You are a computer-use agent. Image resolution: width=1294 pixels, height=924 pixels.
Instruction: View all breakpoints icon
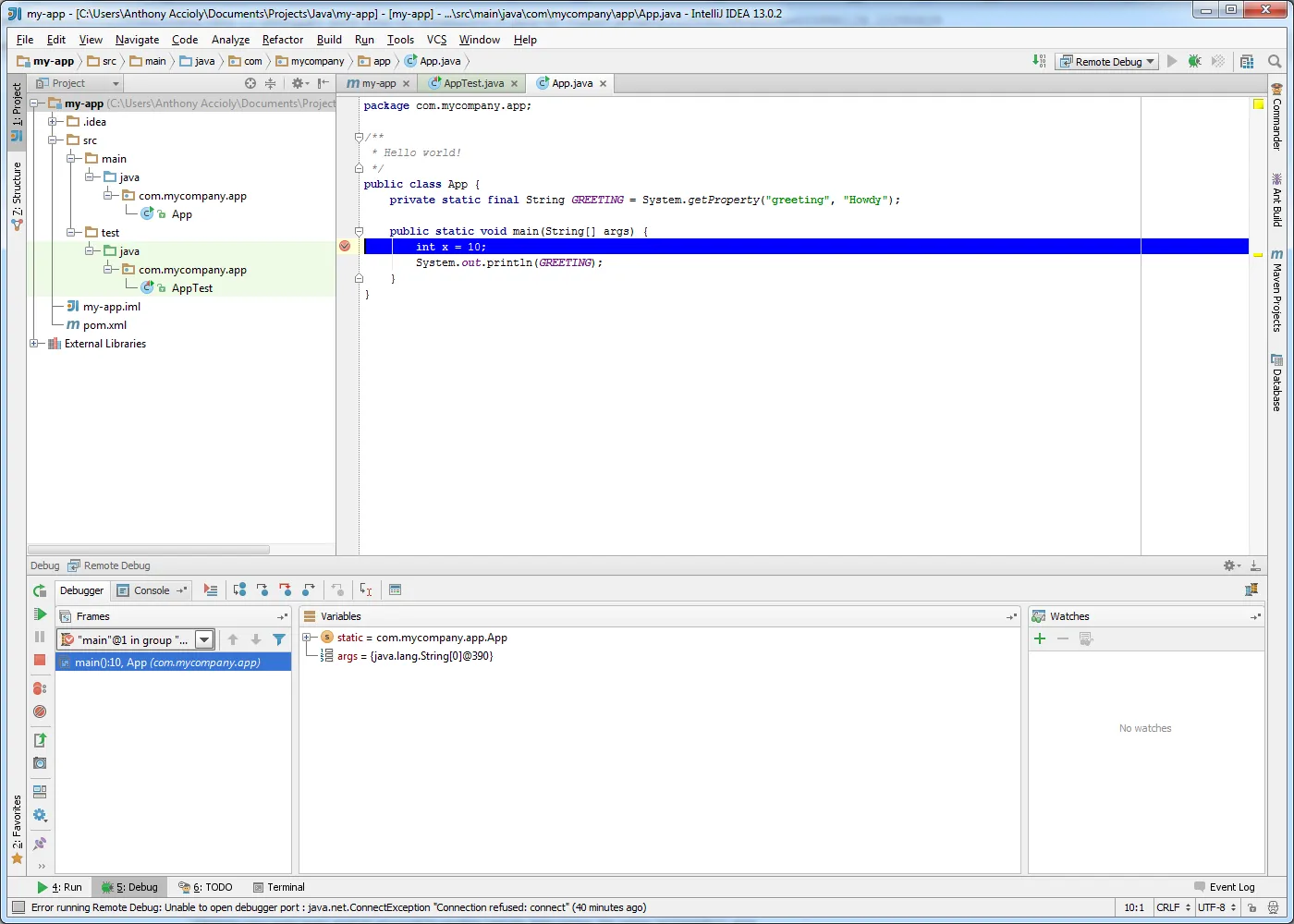tap(40, 688)
